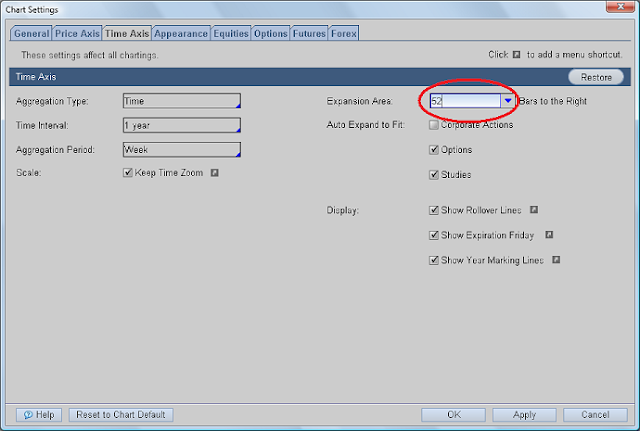Screen dimensions: 640x431
Task: Disable Show Year Marking Lines
Action: coord(434,260)
